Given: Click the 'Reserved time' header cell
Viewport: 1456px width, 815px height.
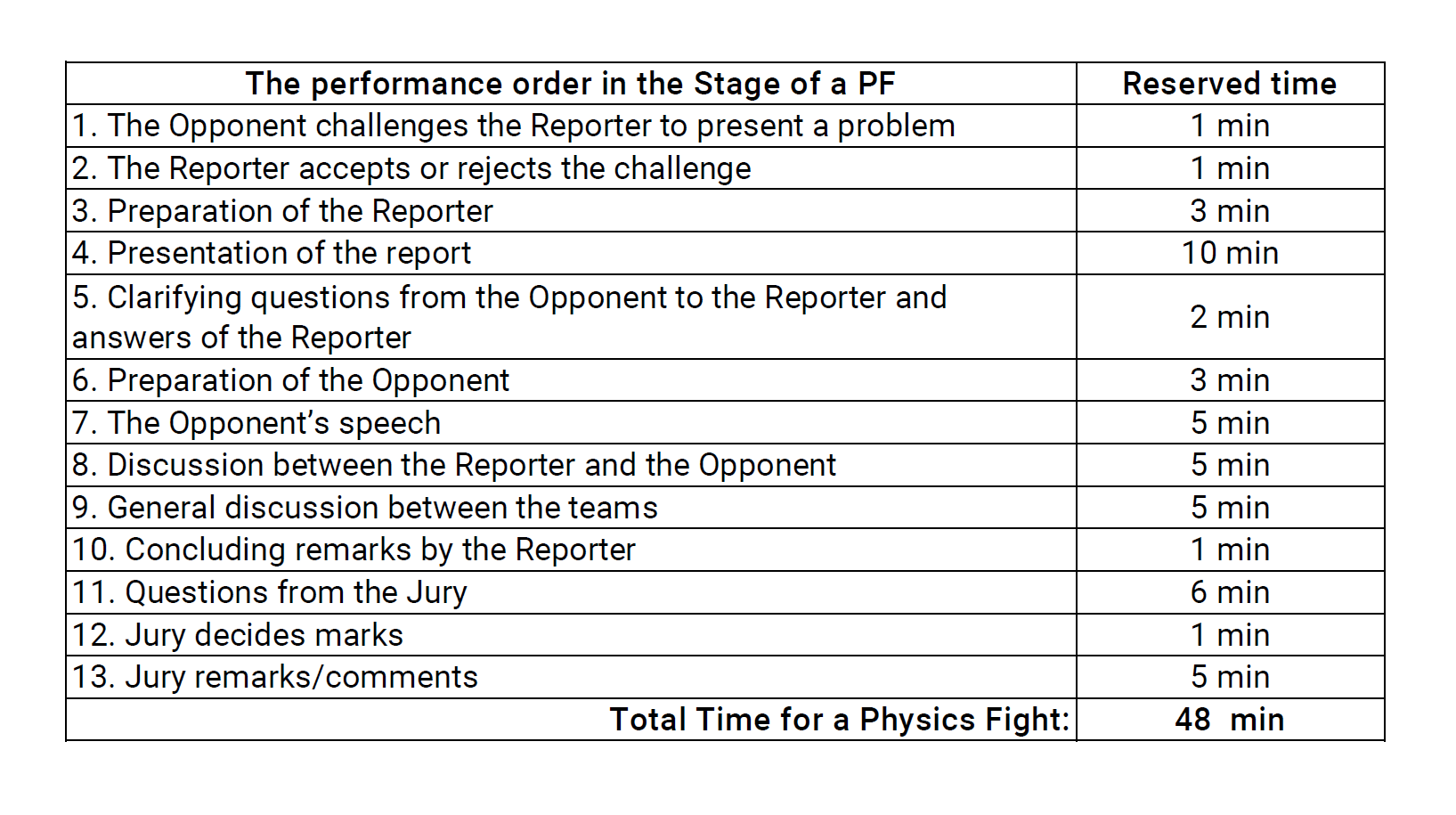Looking at the screenshot, I should pos(1230,84).
